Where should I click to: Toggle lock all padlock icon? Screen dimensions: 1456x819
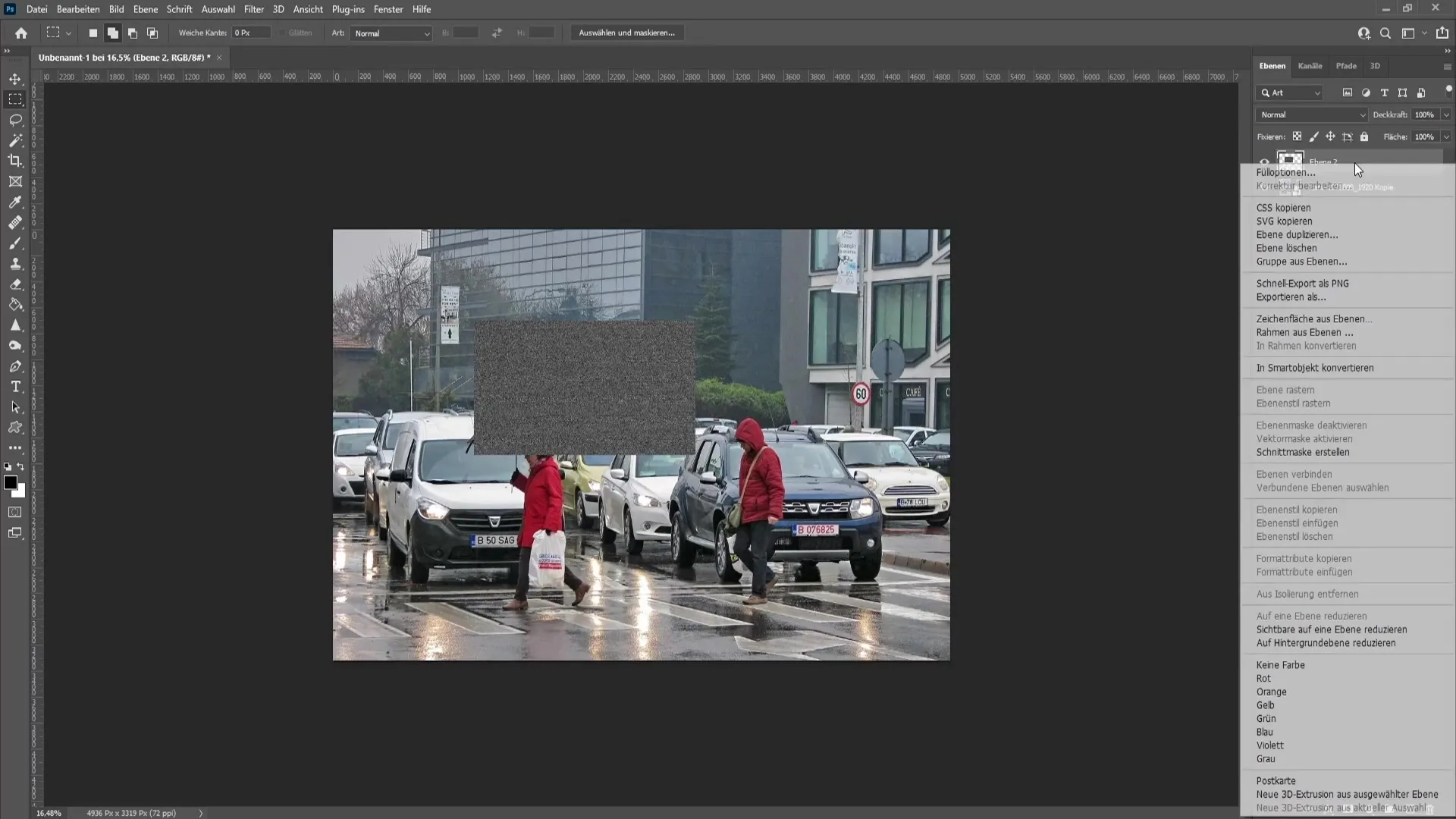coord(1364,136)
